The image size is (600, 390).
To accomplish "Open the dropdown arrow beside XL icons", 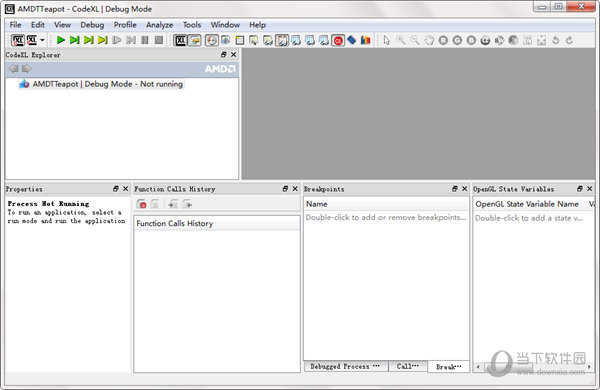I will [x=42, y=40].
